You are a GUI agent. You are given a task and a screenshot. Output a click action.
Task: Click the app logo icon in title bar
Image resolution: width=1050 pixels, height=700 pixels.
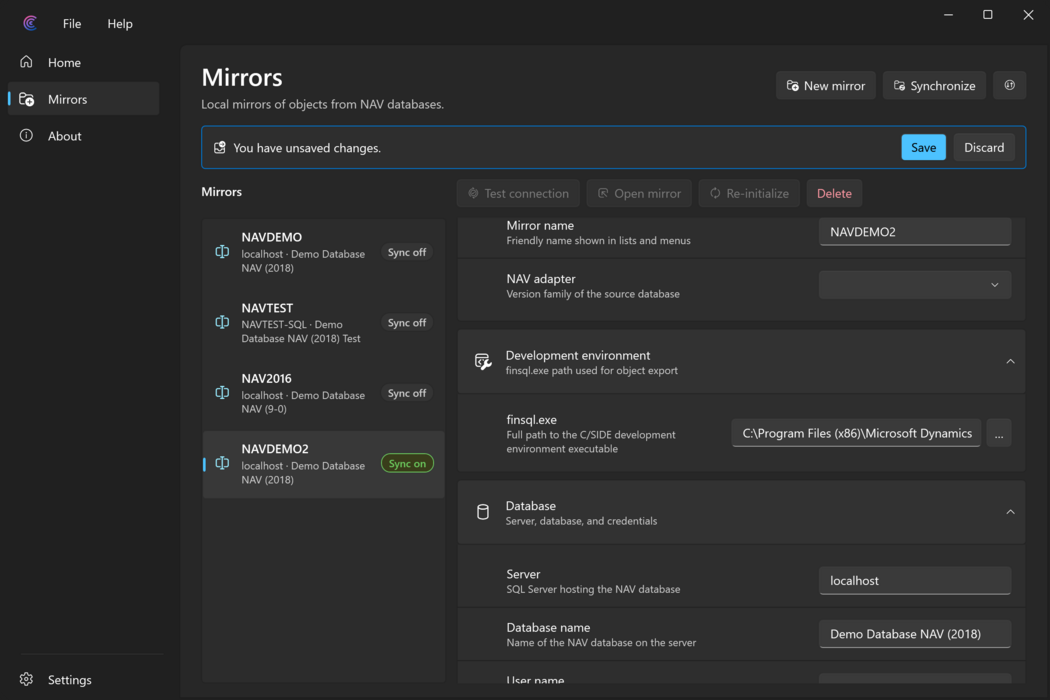coord(29,23)
